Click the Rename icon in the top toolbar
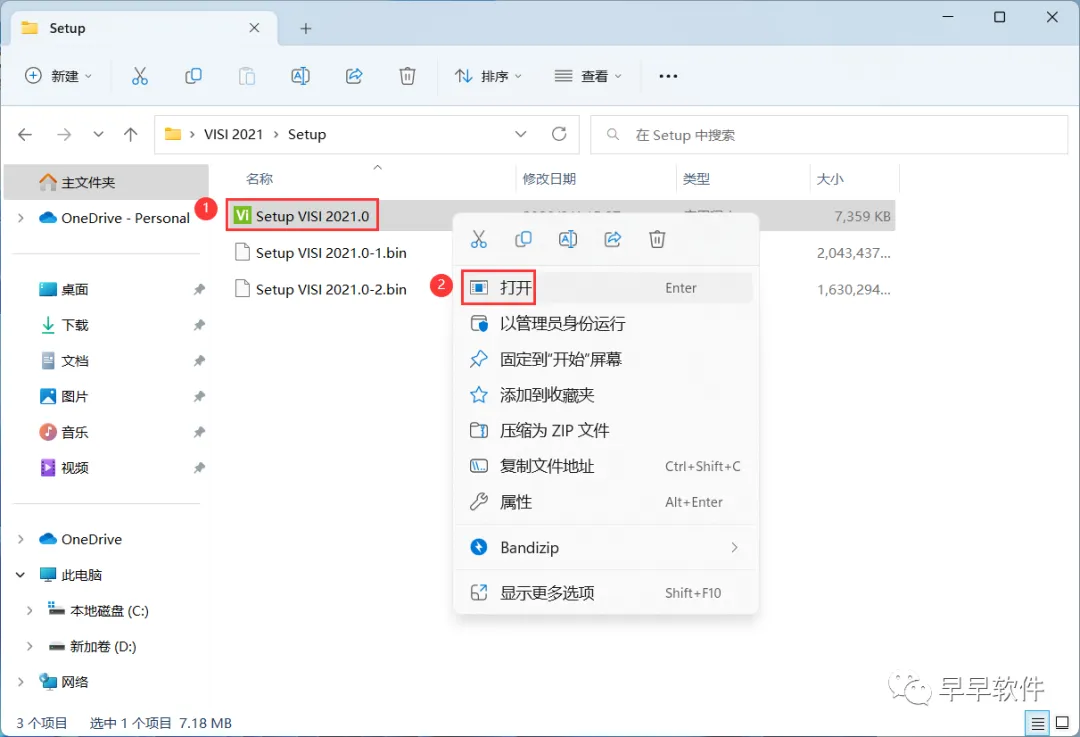Screen dimensions: 1080x737 pos(300,76)
